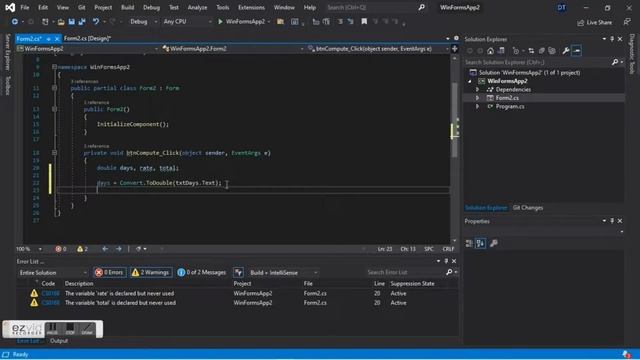Click the Navigate Backward icon in the toolbar
Viewport: 640px width, 360px height.
[14, 22]
